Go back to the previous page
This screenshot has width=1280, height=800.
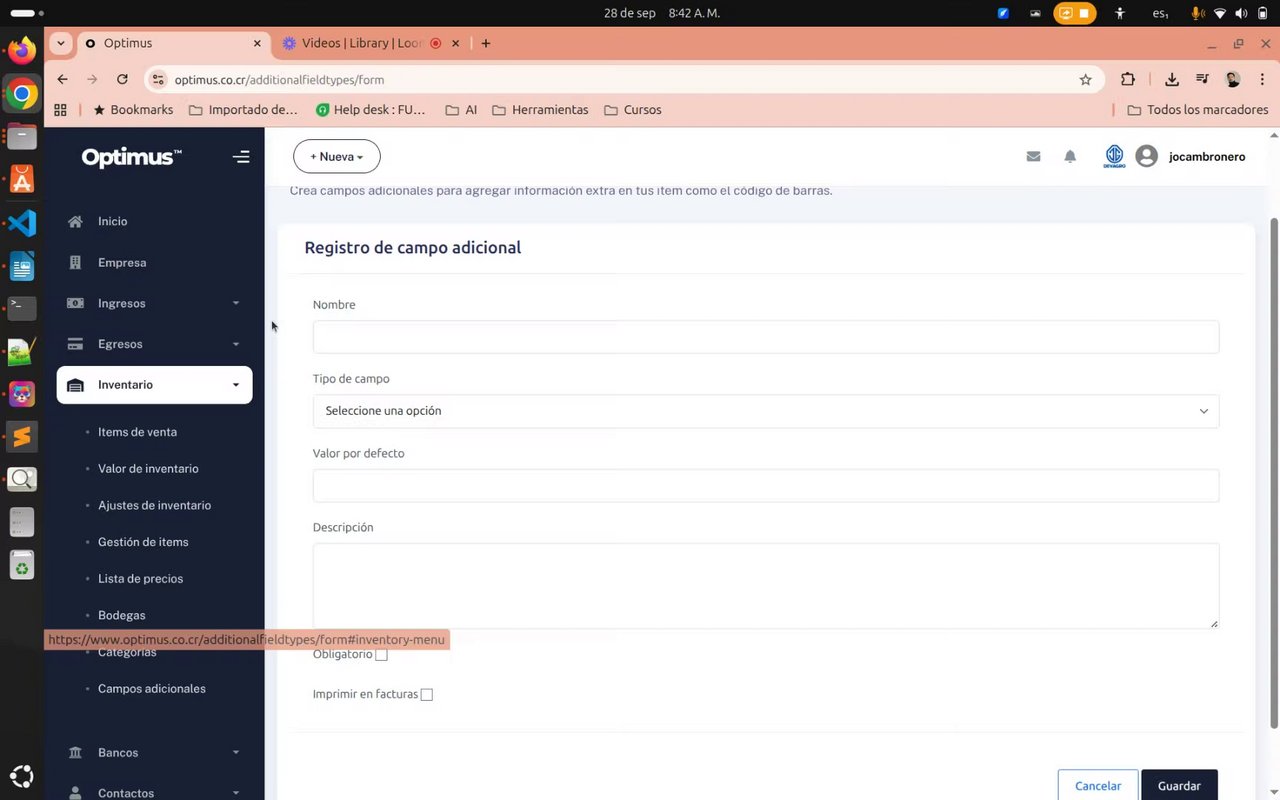tap(63, 80)
